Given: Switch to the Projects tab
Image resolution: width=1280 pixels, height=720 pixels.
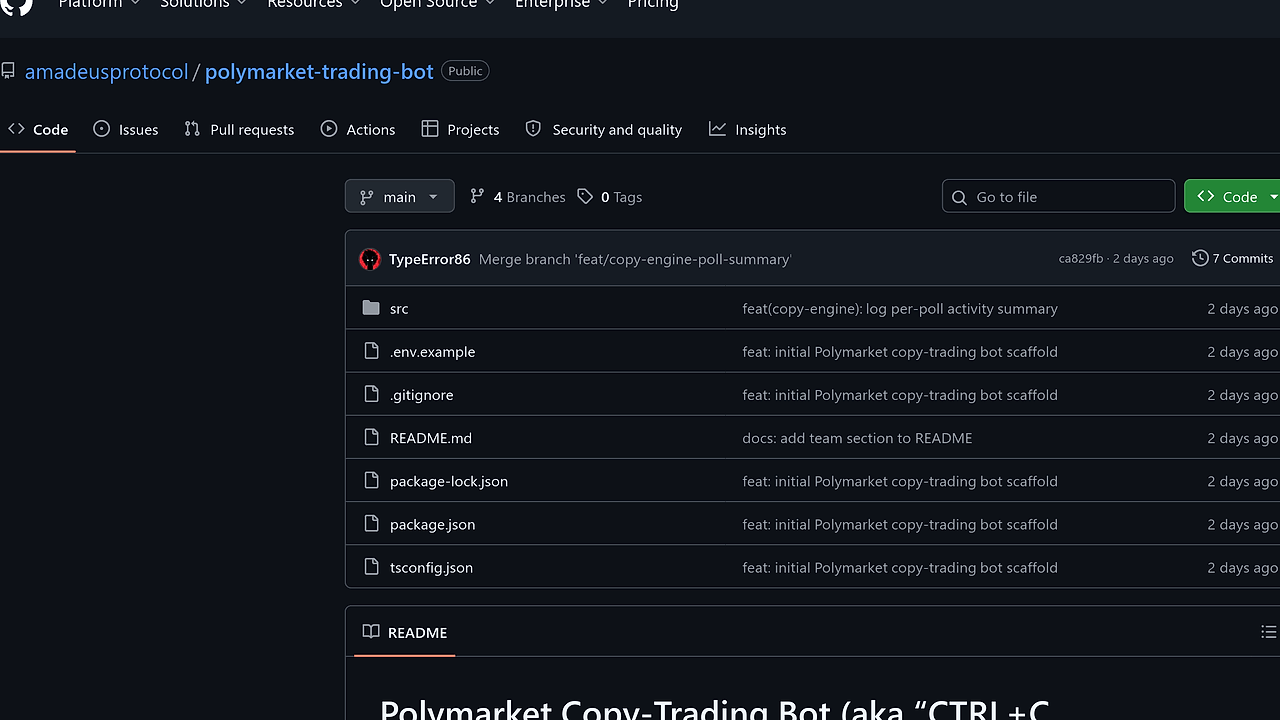Looking at the screenshot, I should (460, 129).
